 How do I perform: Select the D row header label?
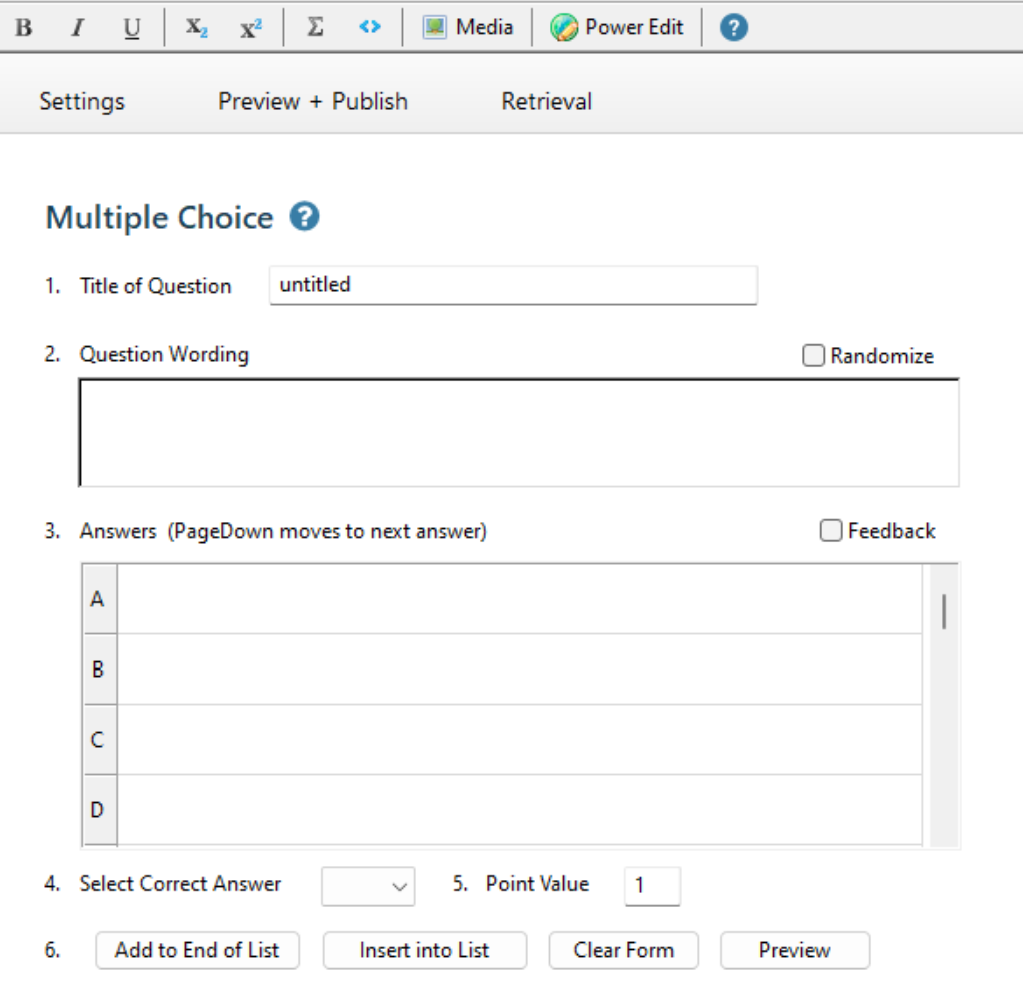[x=100, y=810]
